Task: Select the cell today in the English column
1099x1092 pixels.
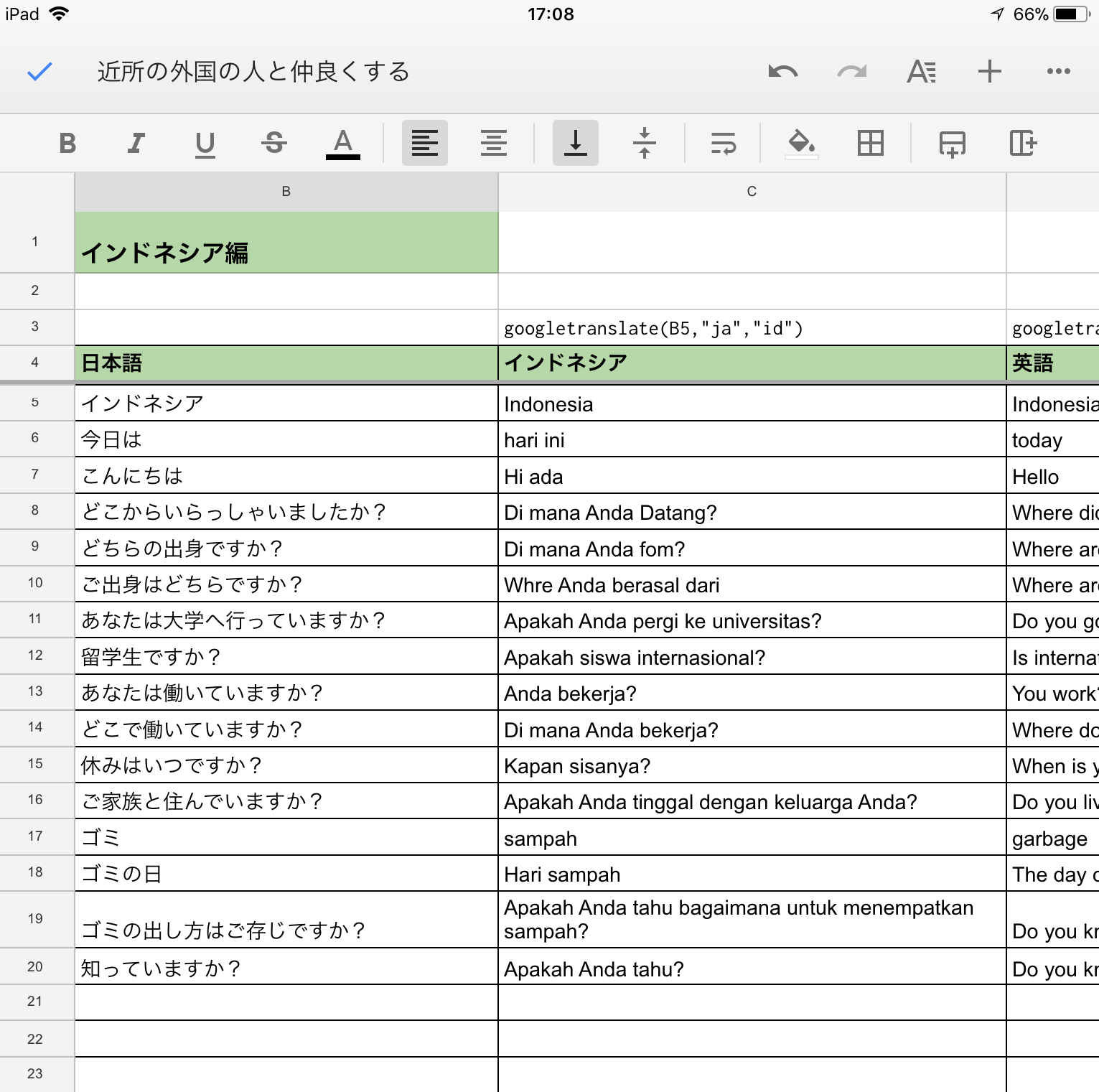Action: point(1053,439)
